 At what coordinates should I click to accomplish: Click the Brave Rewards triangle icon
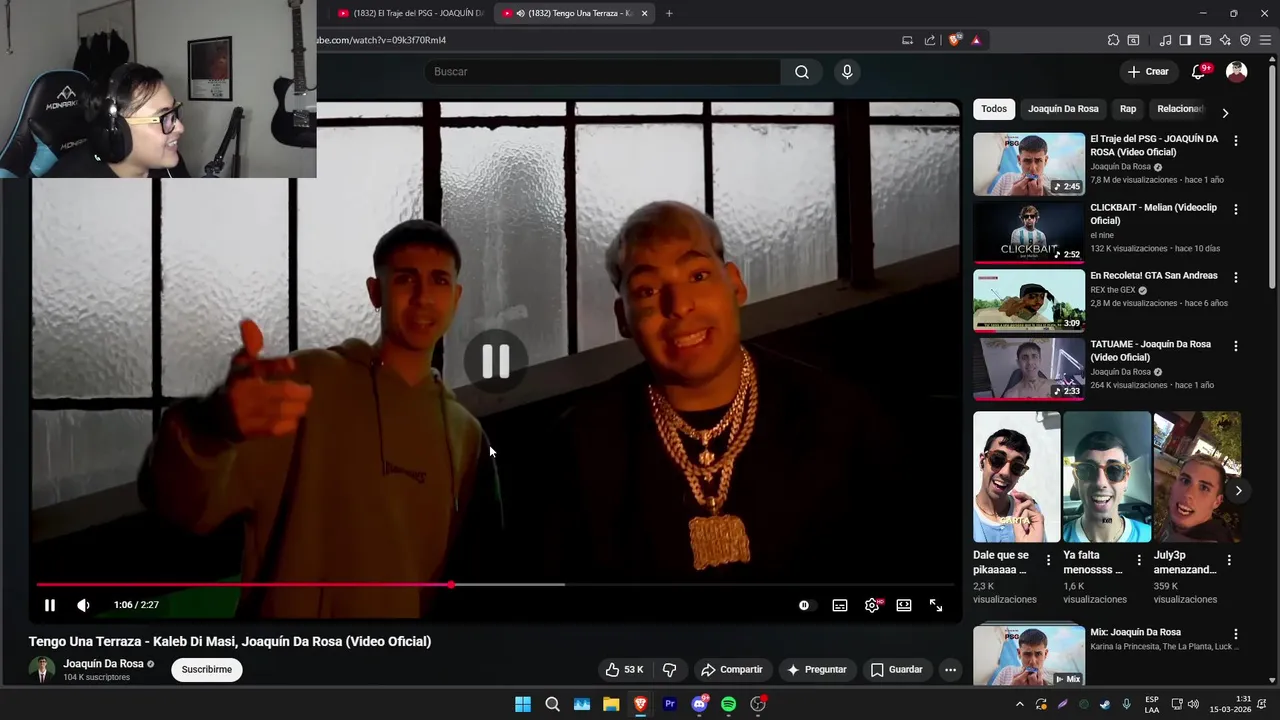[976, 40]
